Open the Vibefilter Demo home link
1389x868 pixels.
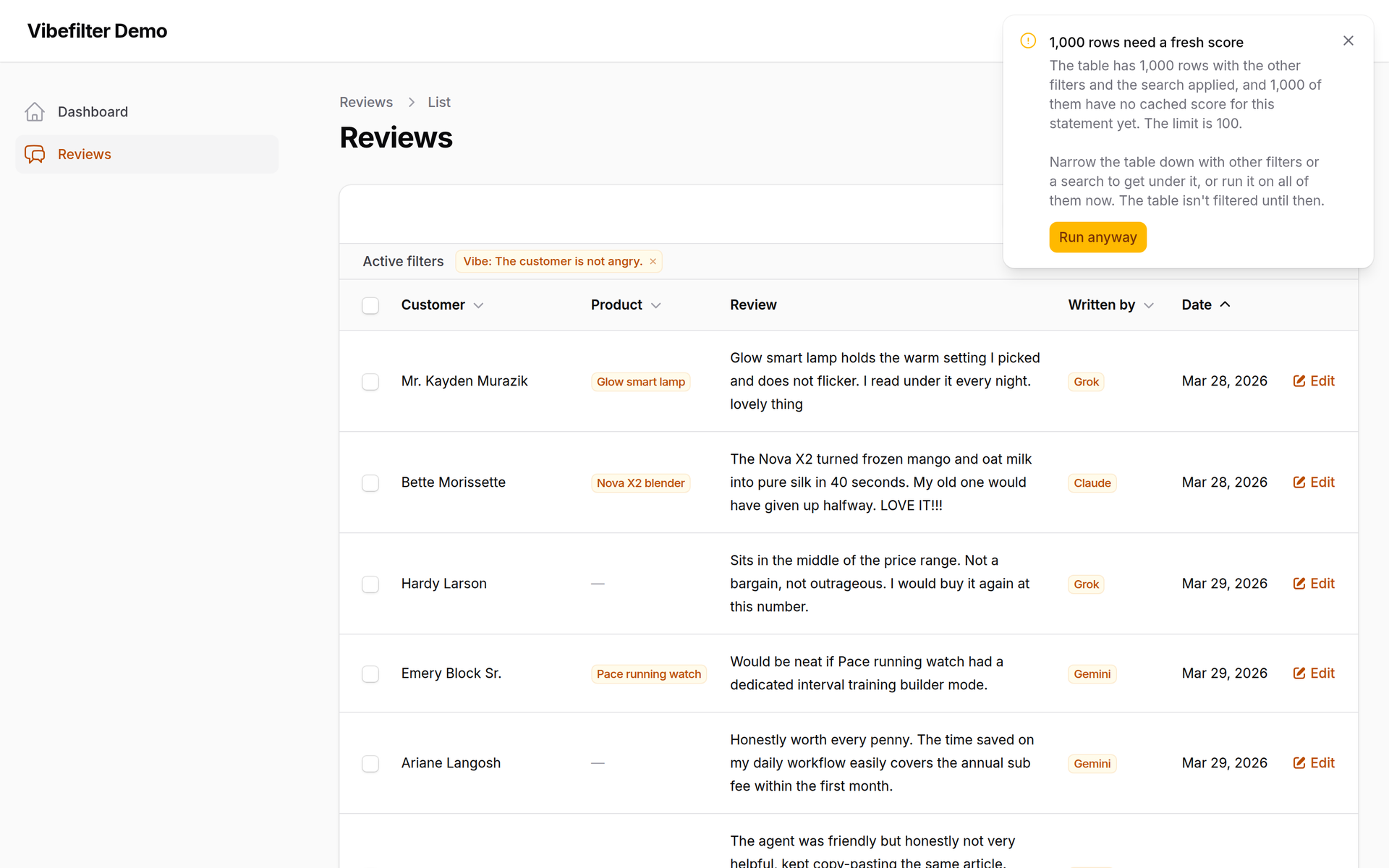tap(97, 31)
